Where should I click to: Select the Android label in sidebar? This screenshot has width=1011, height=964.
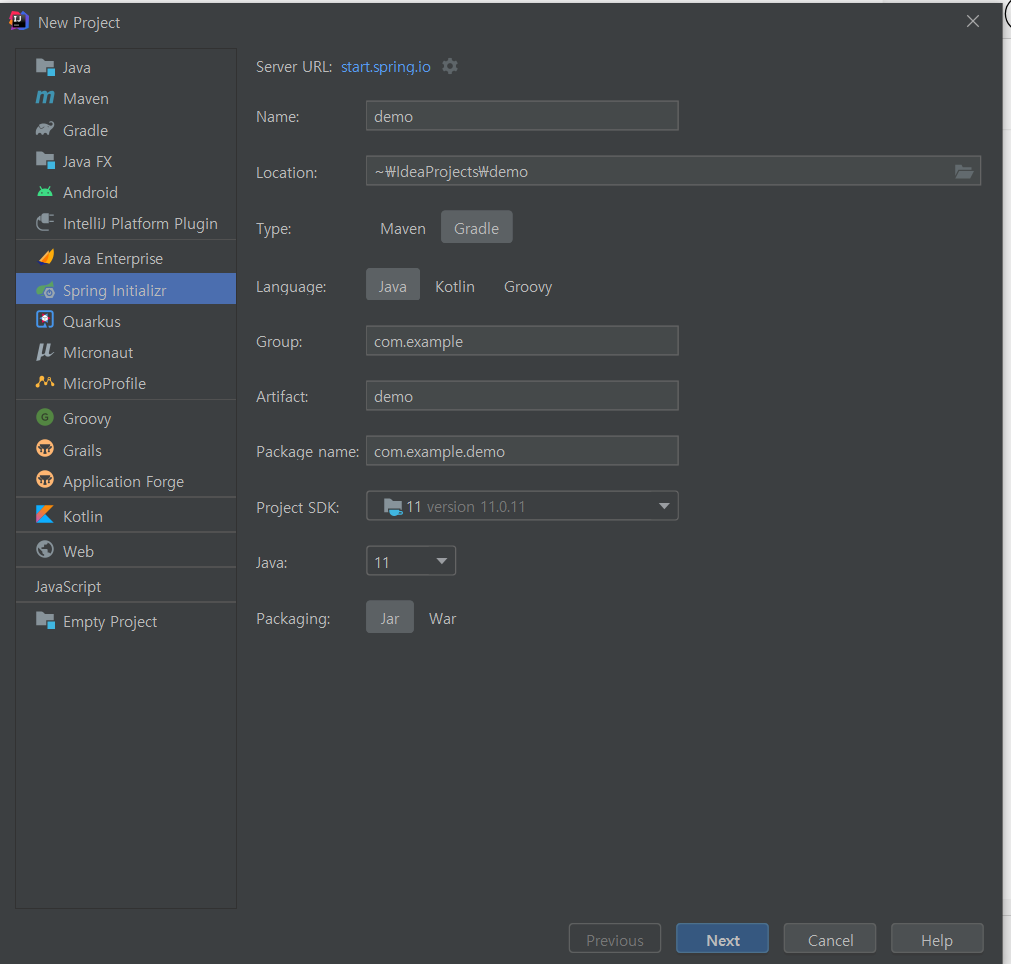click(90, 193)
